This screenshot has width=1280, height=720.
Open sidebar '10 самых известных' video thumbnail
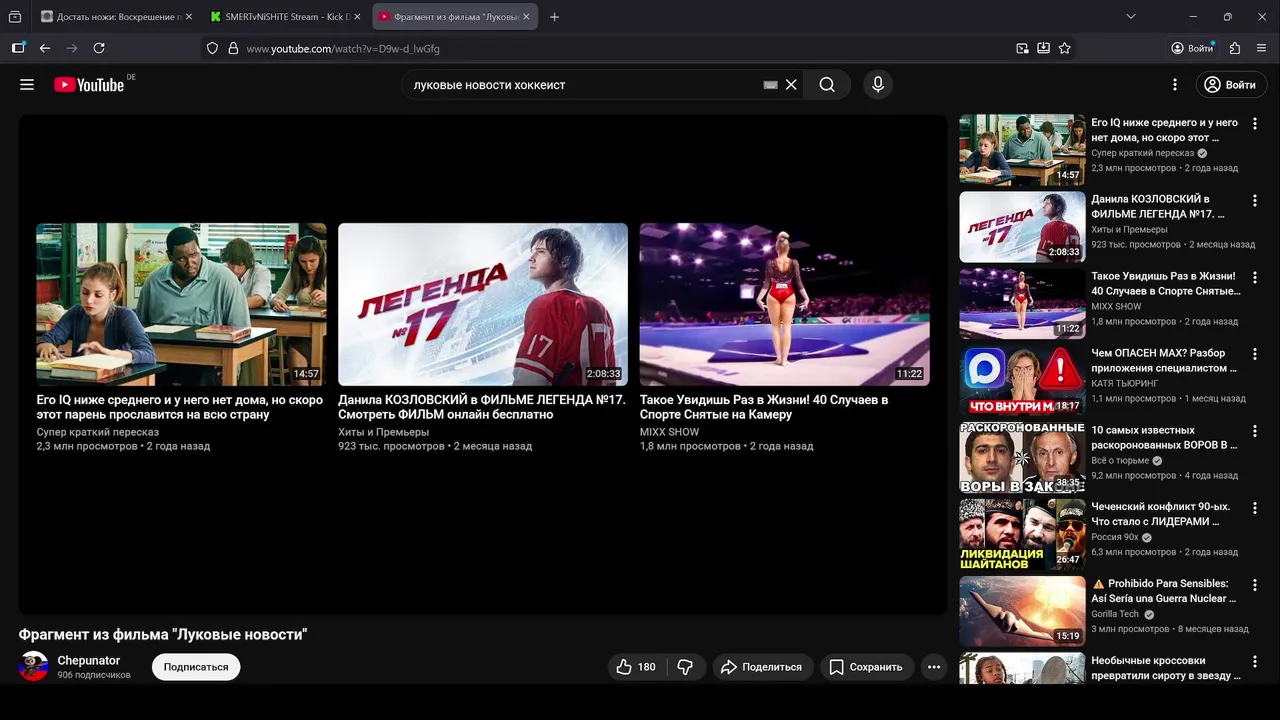[x=1022, y=458]
